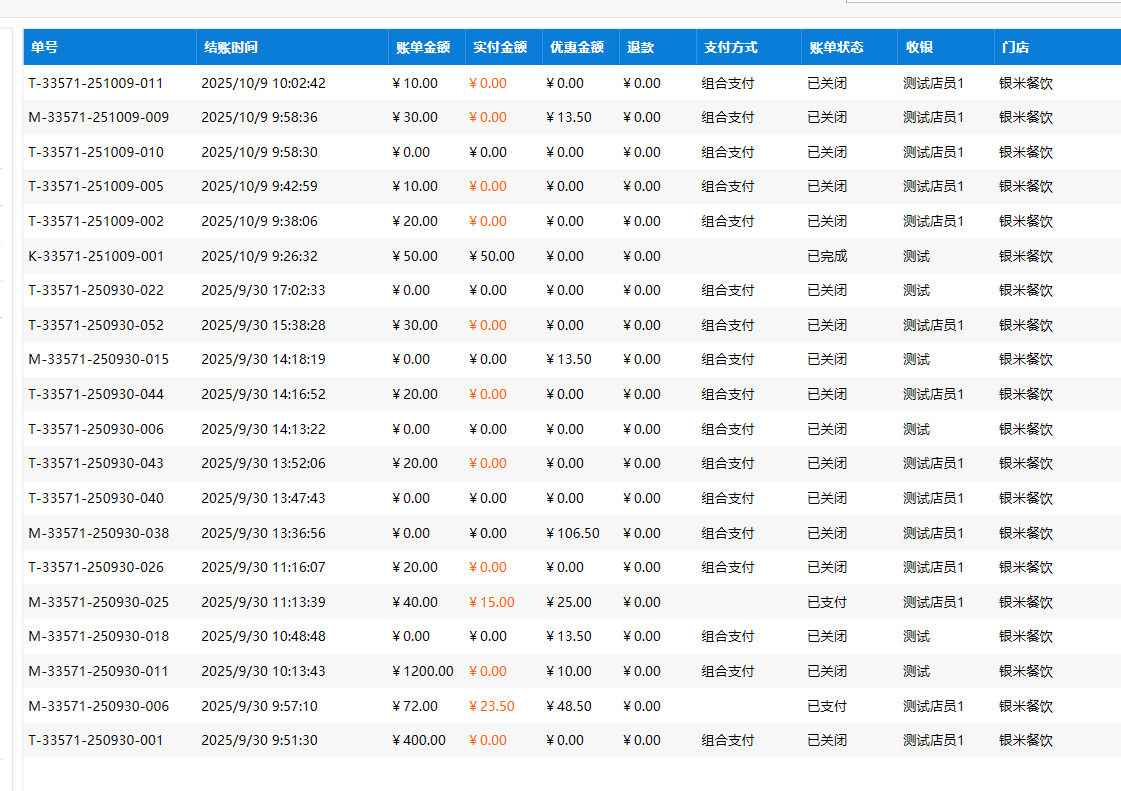Select order T-33571-250930-001 row
The height and width of the screenshot is (791, 1121).
pos(96,740)
